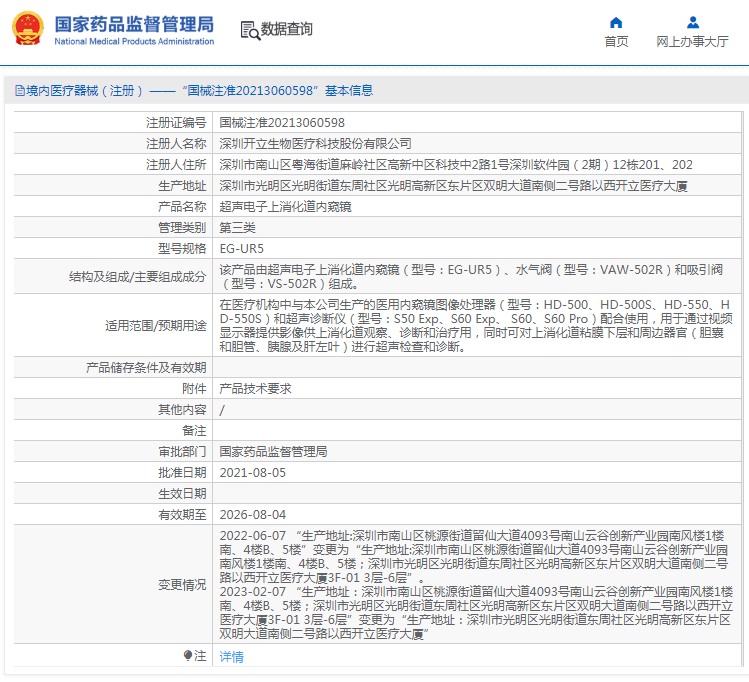The image size is (749, 682).
Task: Open the 详情 link in the 注 row
Action: click(x=231, y=657)
